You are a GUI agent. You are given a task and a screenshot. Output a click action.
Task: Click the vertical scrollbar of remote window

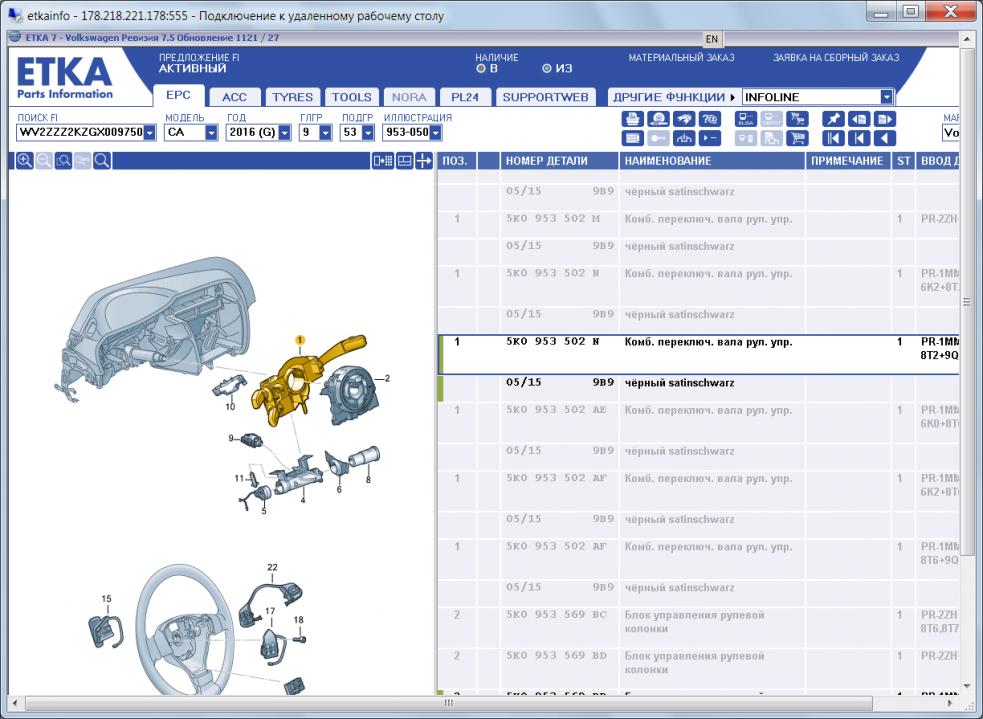(966, 301)
